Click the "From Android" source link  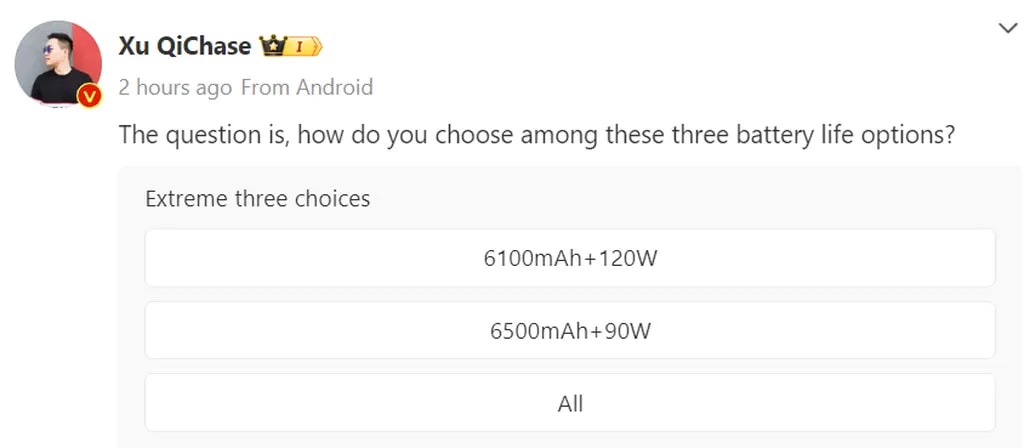307,88
